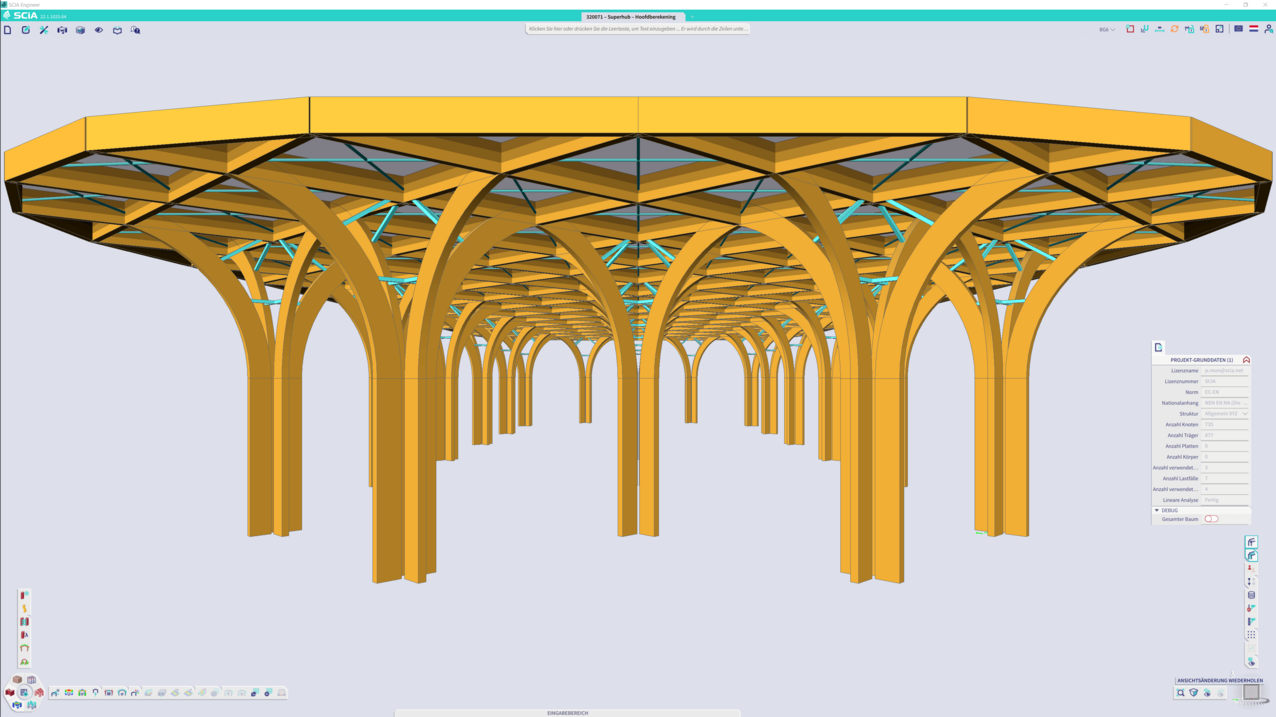Toggle the second beam surface view icon
This screenshot has width=1276, height=717.
(x=1251, y=555)
